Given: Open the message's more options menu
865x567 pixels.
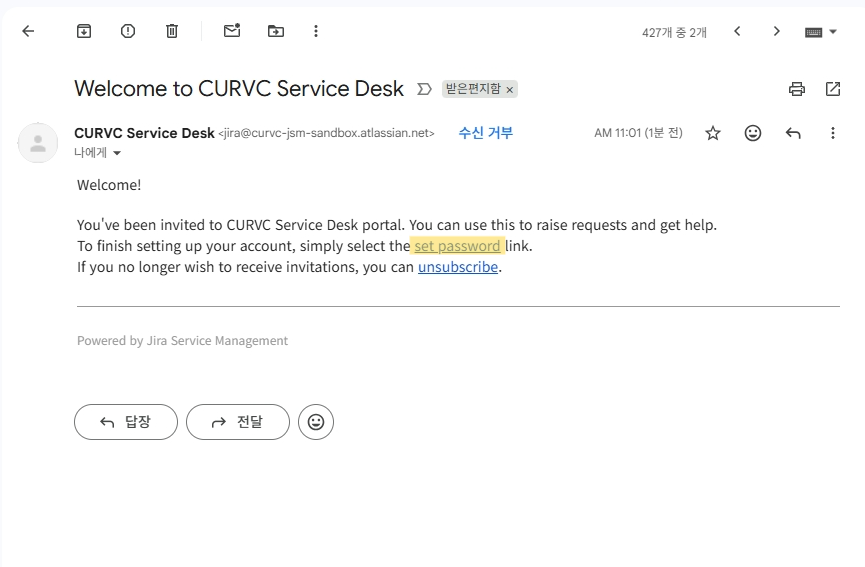Looking at the screenshot, I should 833,133.
